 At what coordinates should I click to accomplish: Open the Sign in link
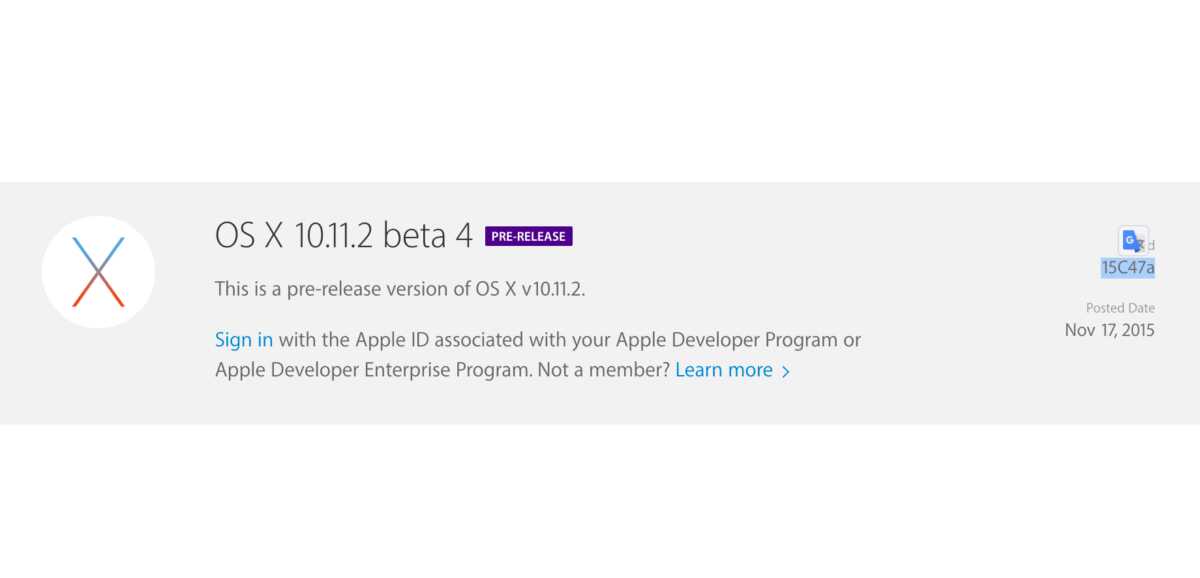(243, 339)
